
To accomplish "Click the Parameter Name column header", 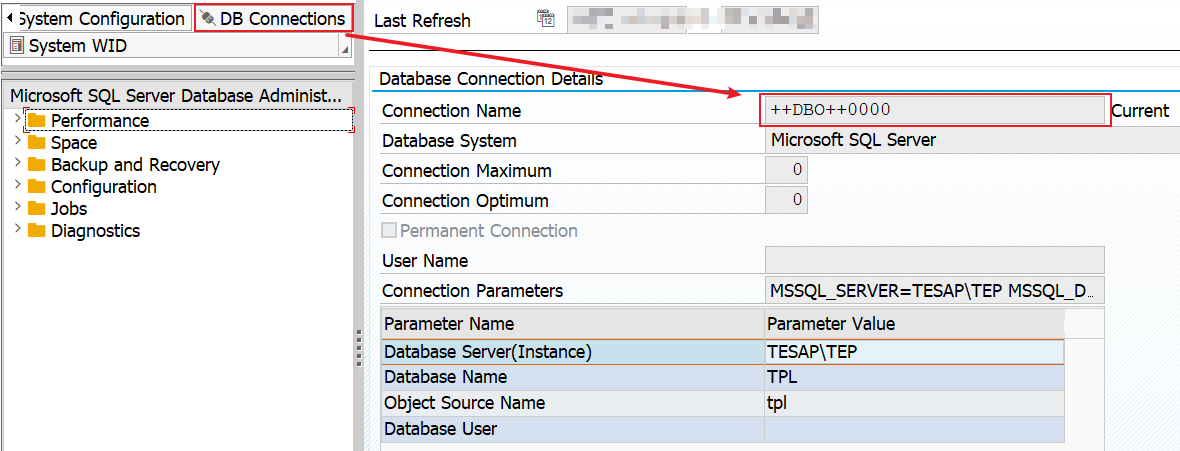I will [x=573, y=324].
